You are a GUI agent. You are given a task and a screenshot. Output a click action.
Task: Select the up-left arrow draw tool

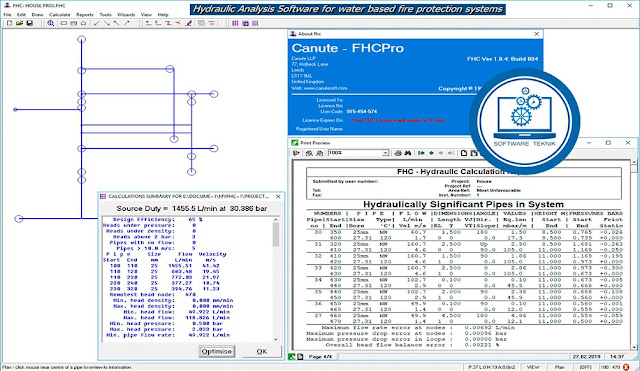coord(116,23)
